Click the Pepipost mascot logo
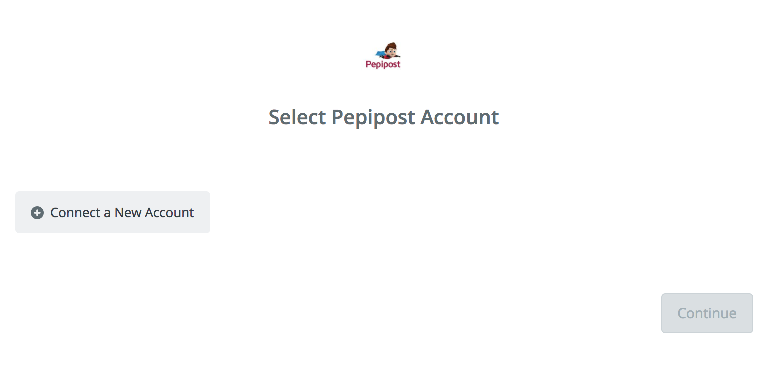Screen dimensions: 767x368 tap(383, 55)
